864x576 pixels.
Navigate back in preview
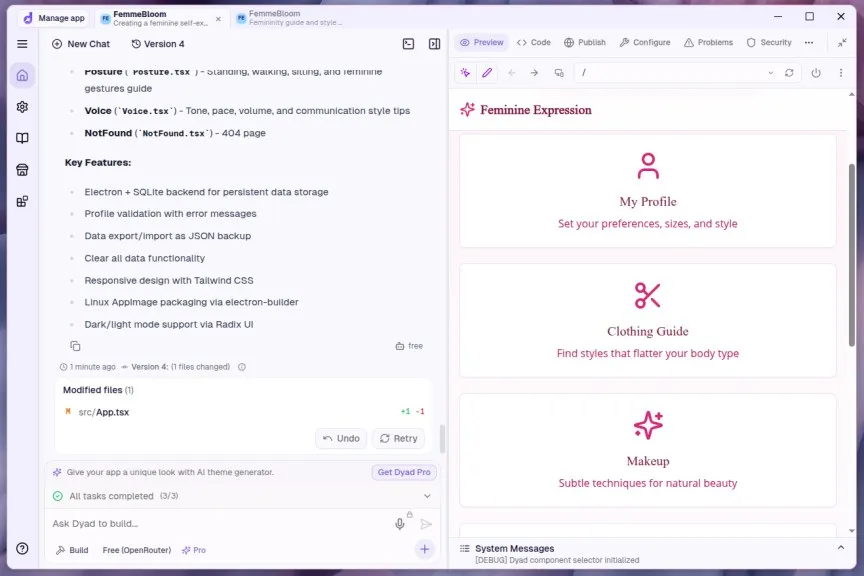512,73
